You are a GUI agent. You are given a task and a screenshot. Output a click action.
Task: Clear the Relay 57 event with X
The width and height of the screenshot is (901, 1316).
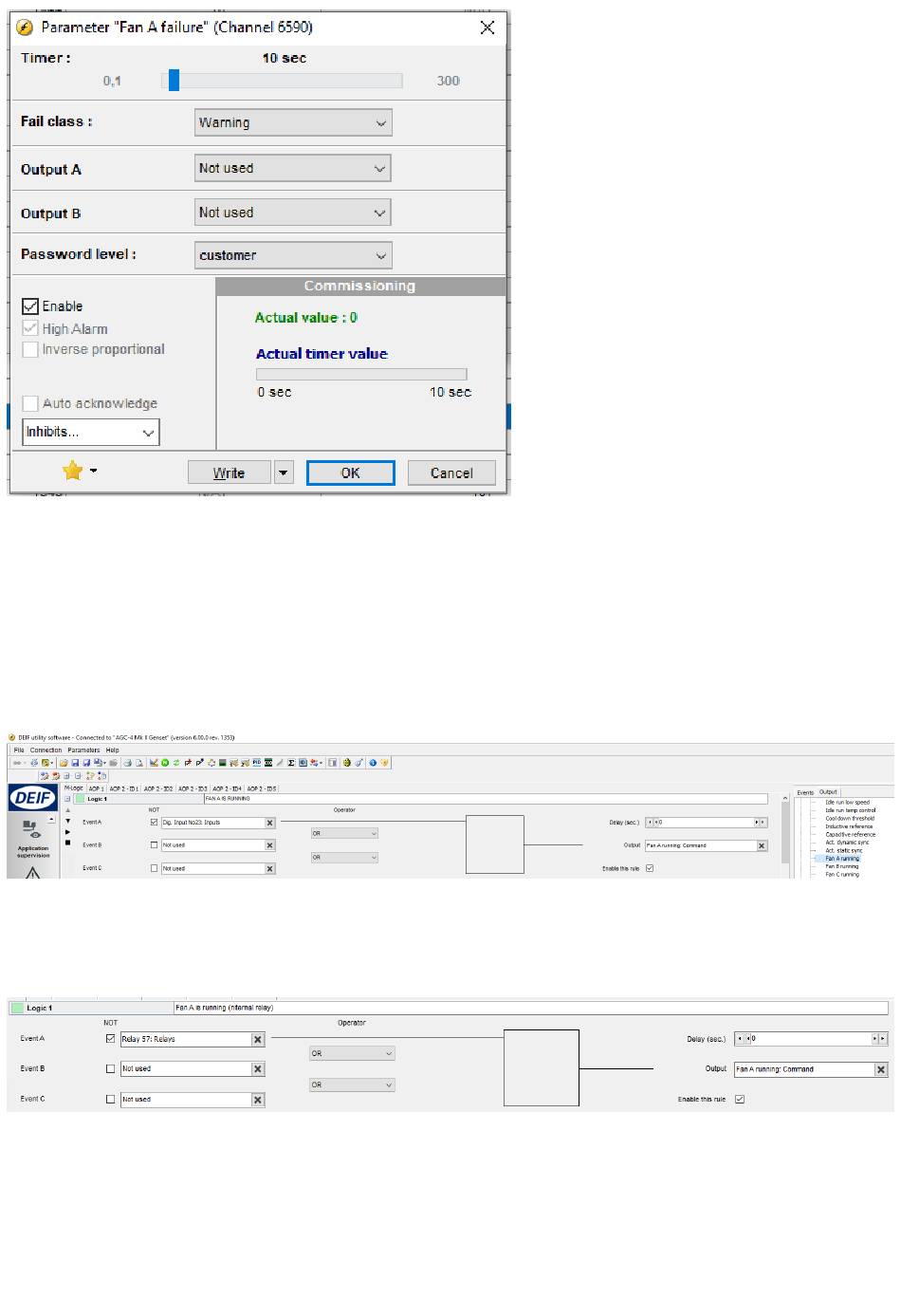click(x=257, y=1039)
